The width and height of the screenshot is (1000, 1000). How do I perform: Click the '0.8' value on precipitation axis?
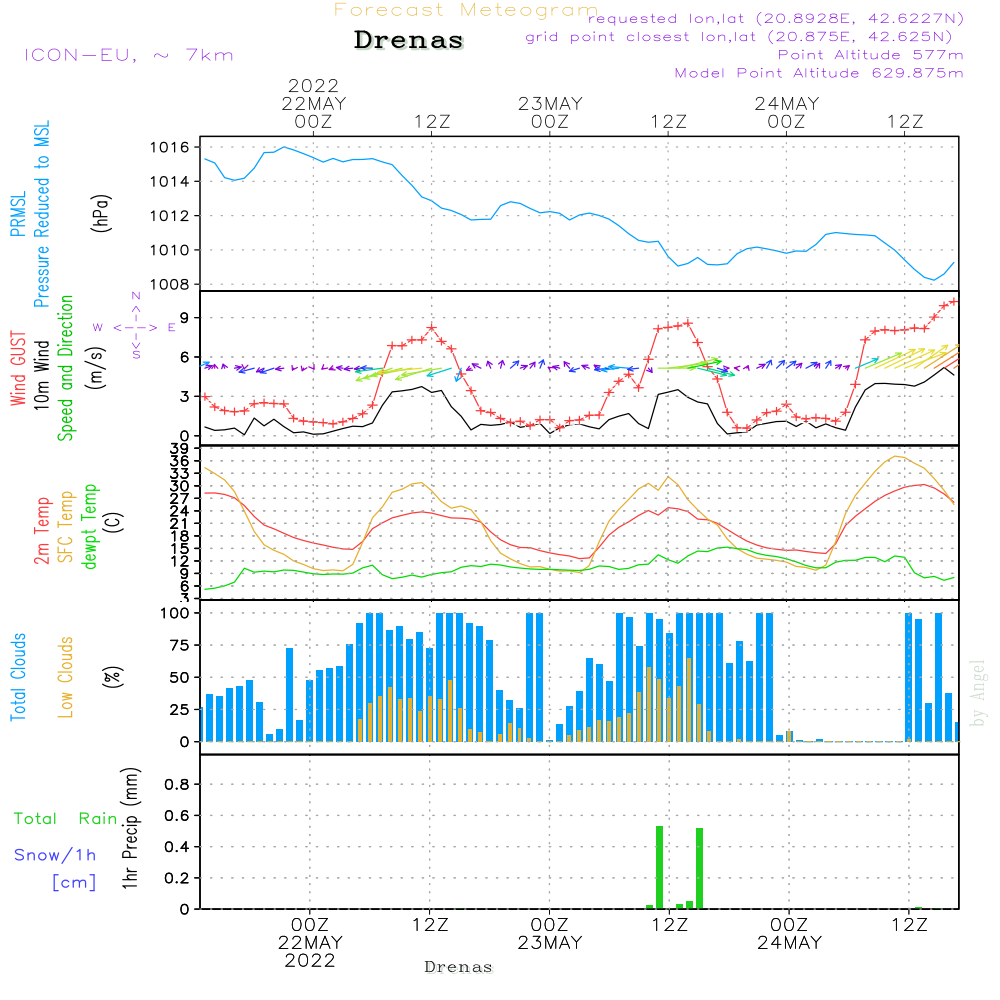[177, 784]
